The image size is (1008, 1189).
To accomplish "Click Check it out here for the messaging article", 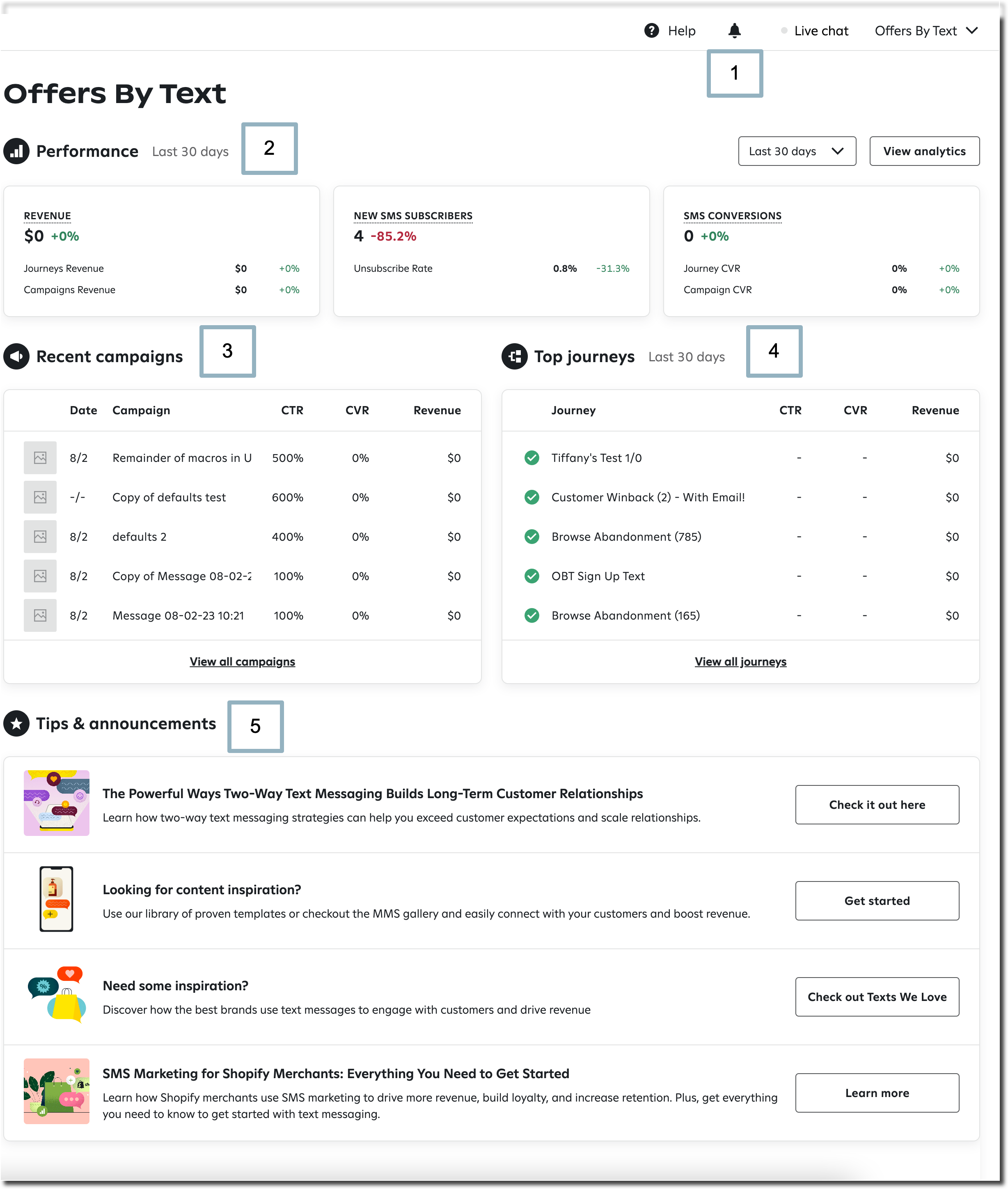I will point(877,804).
